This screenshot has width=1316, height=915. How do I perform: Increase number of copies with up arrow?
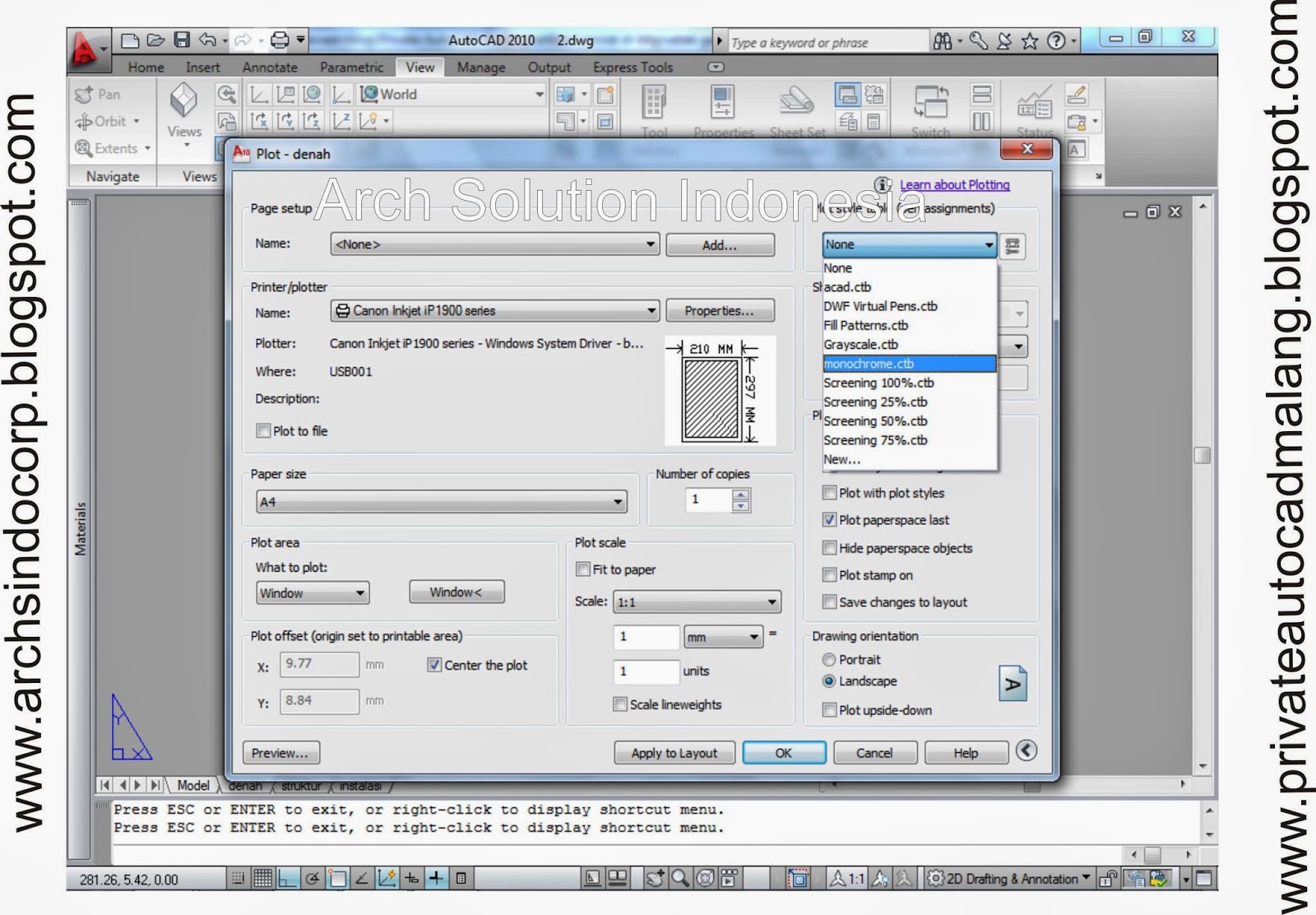click(x=741, y=495)
